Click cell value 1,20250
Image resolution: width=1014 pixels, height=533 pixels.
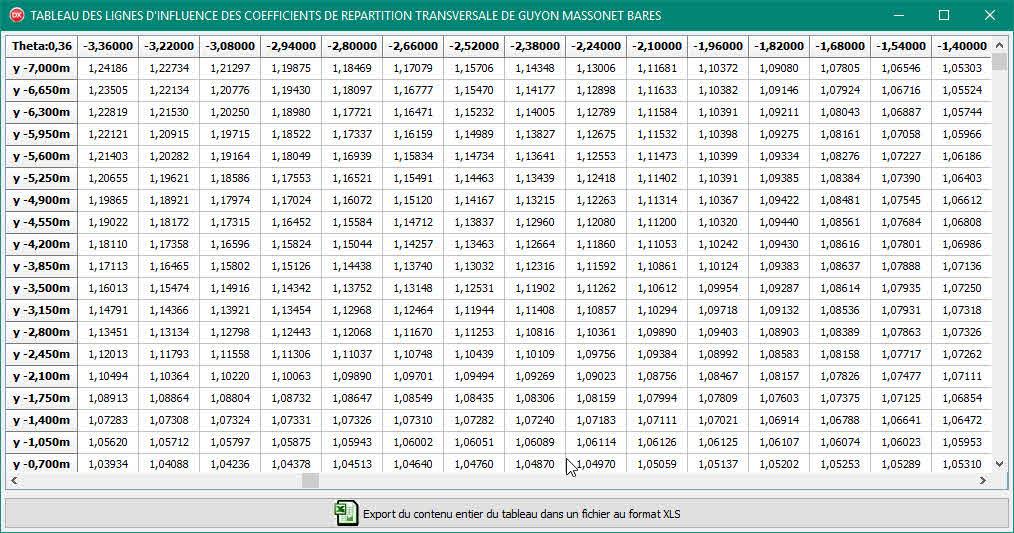(230, 112)
